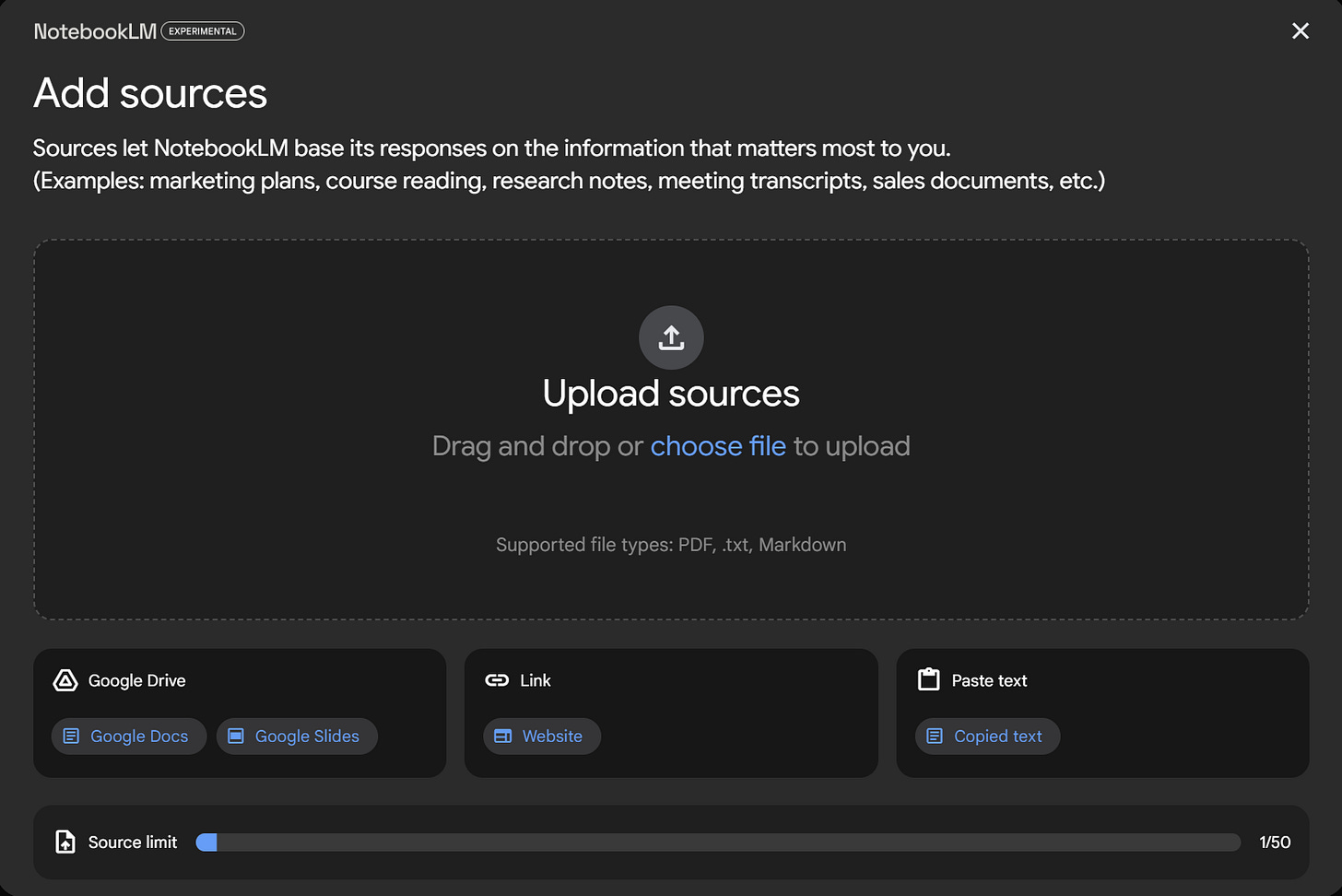The image size is (1342, 896).
Task: Click the Supported file types text
Action: (671, 545)
